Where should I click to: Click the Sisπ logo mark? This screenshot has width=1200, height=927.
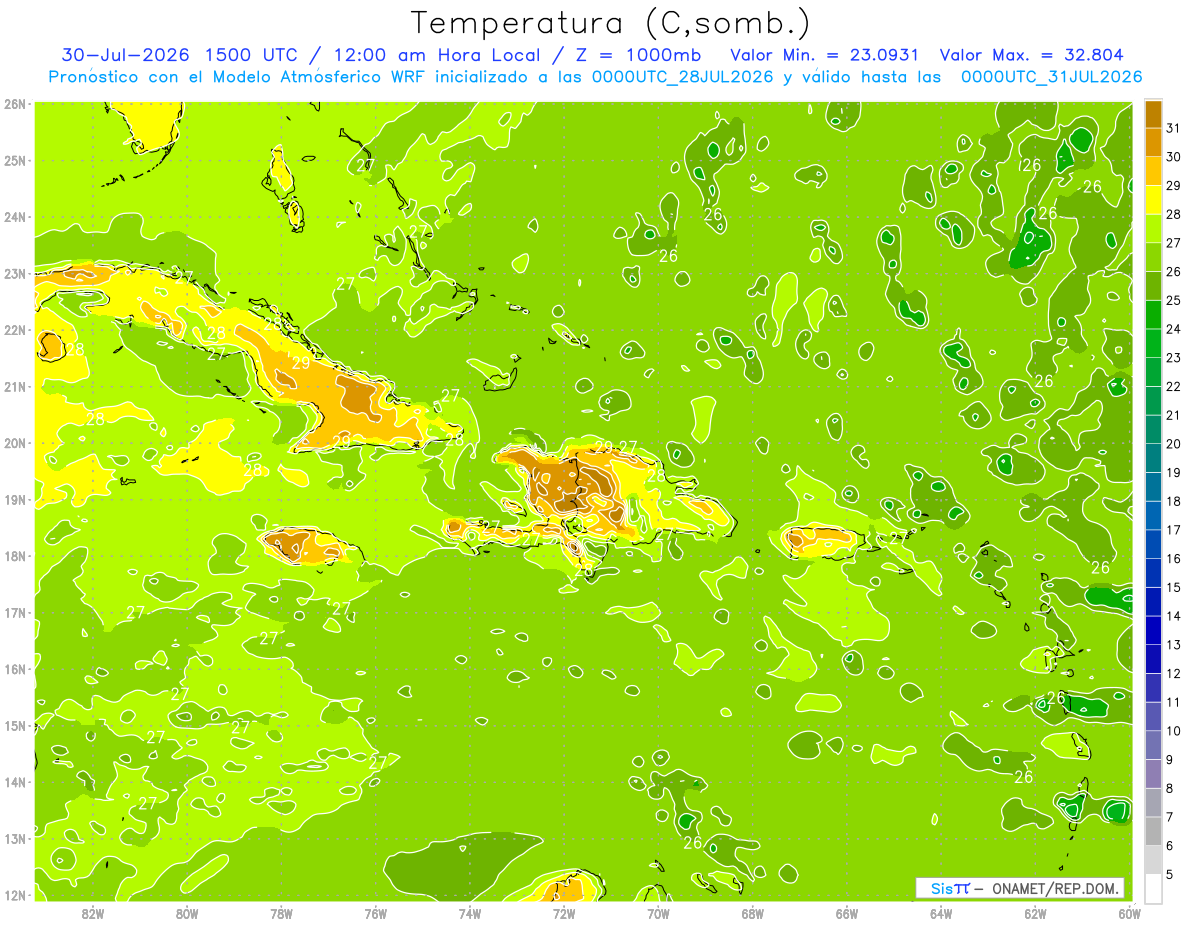tap(950, 888)
